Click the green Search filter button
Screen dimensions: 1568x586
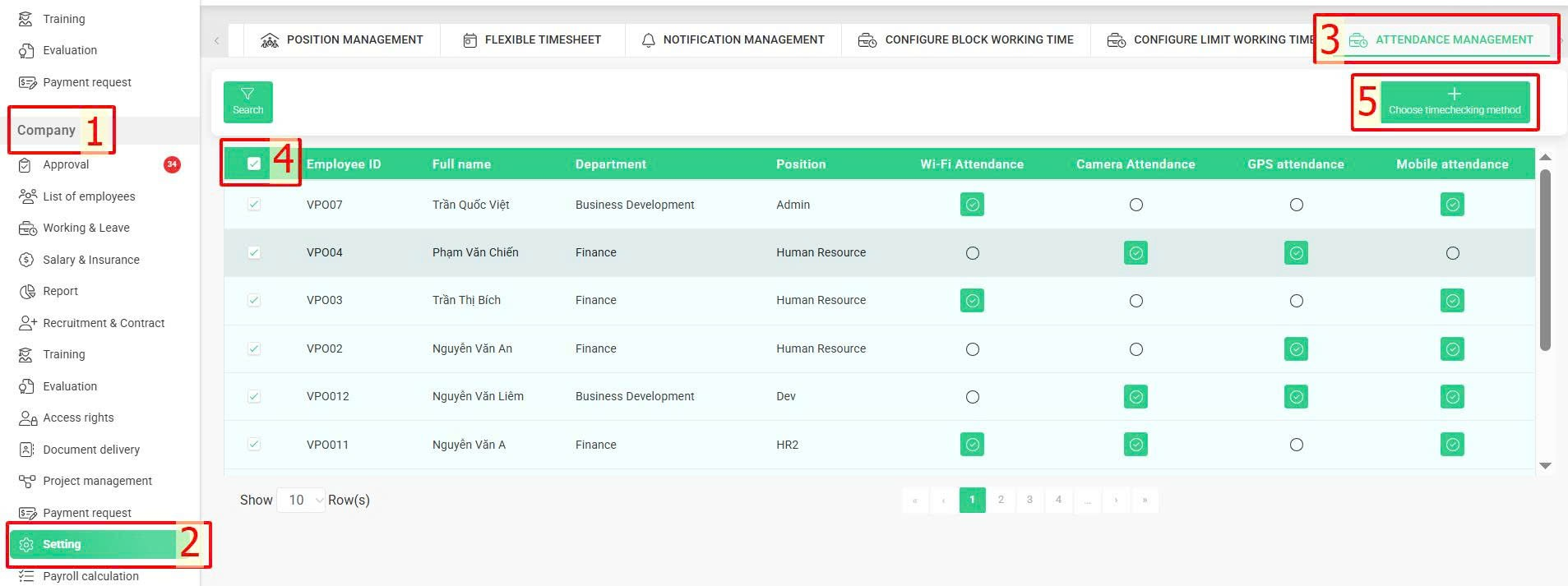click(248, 102)
